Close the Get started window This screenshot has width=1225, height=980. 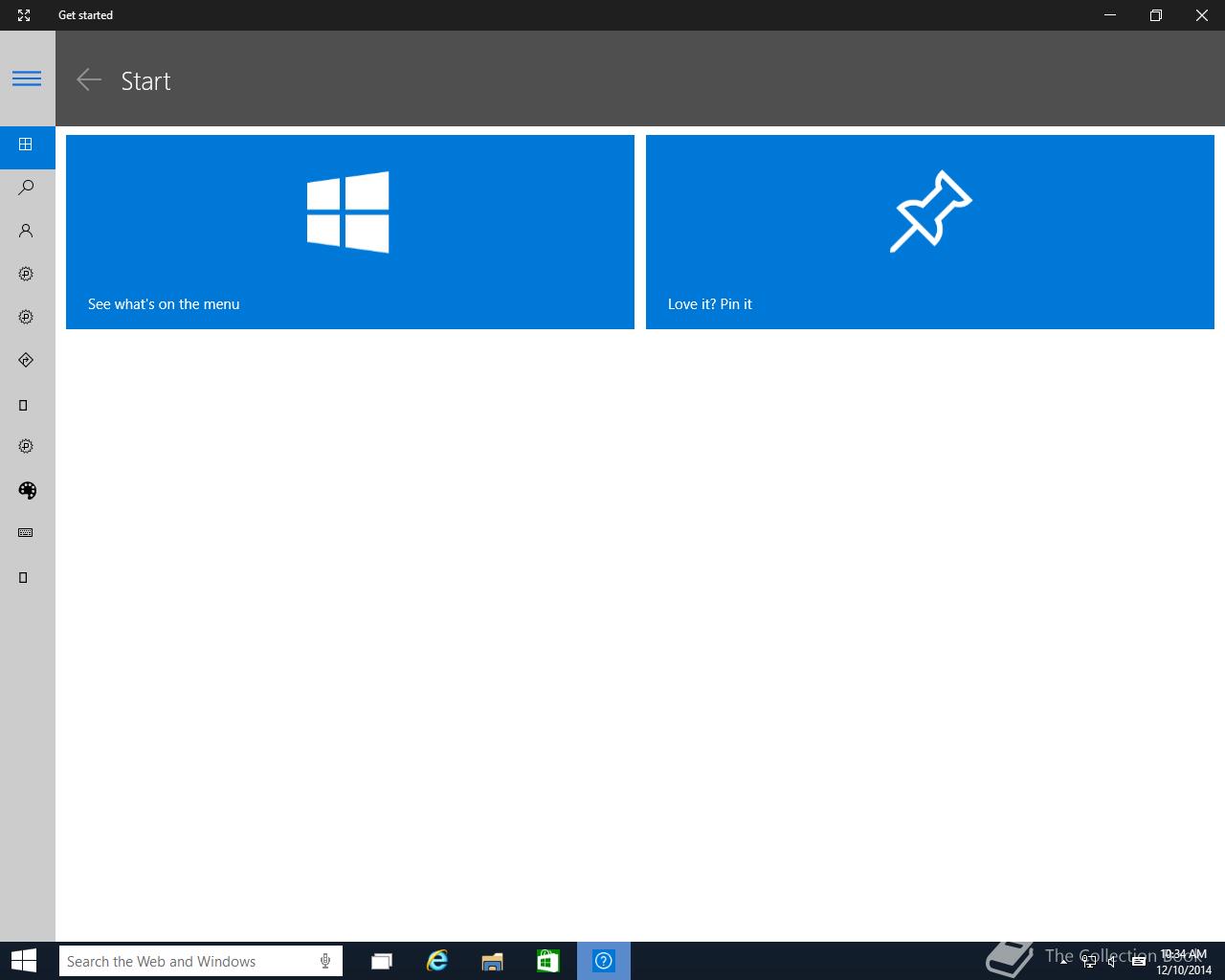[1202, 15]
